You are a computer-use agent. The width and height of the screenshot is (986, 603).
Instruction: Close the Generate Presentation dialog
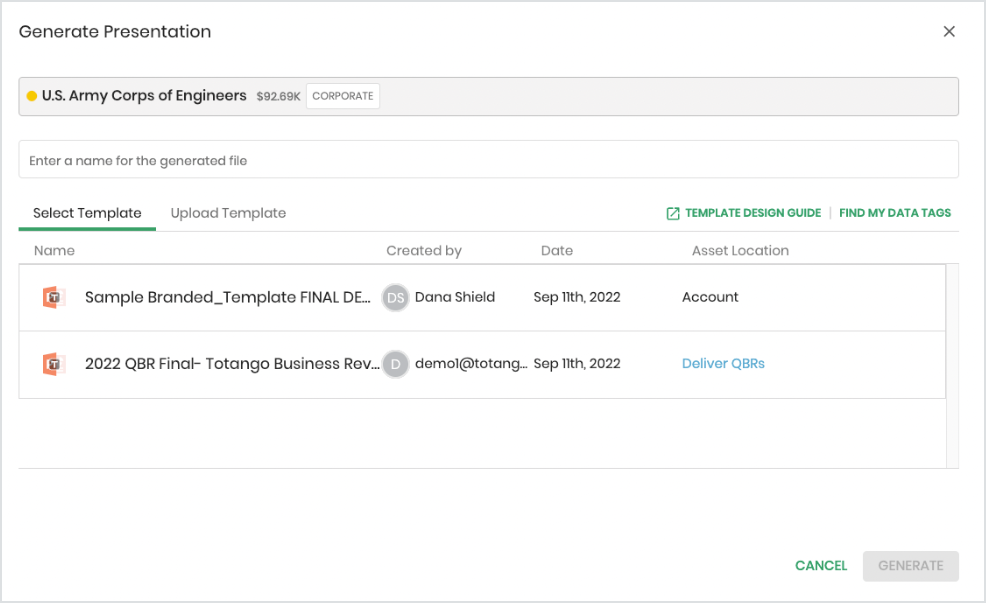[949, 31]
